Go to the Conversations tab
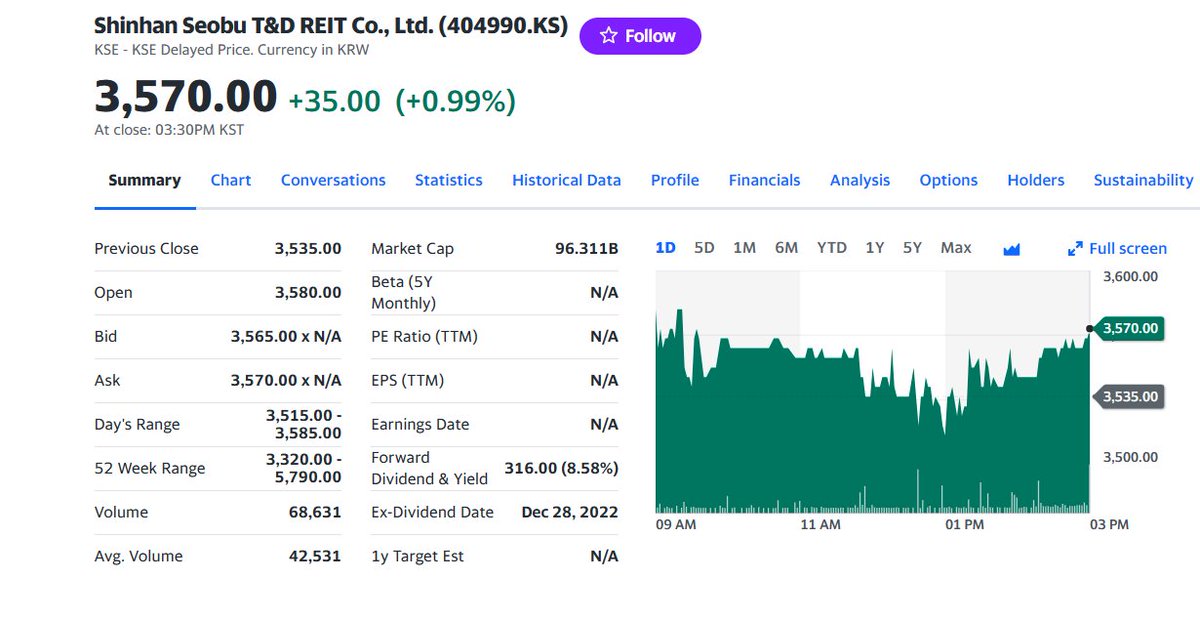This screenshot has width=1200, height=620. pyautogui.click(x=333, y=181)
